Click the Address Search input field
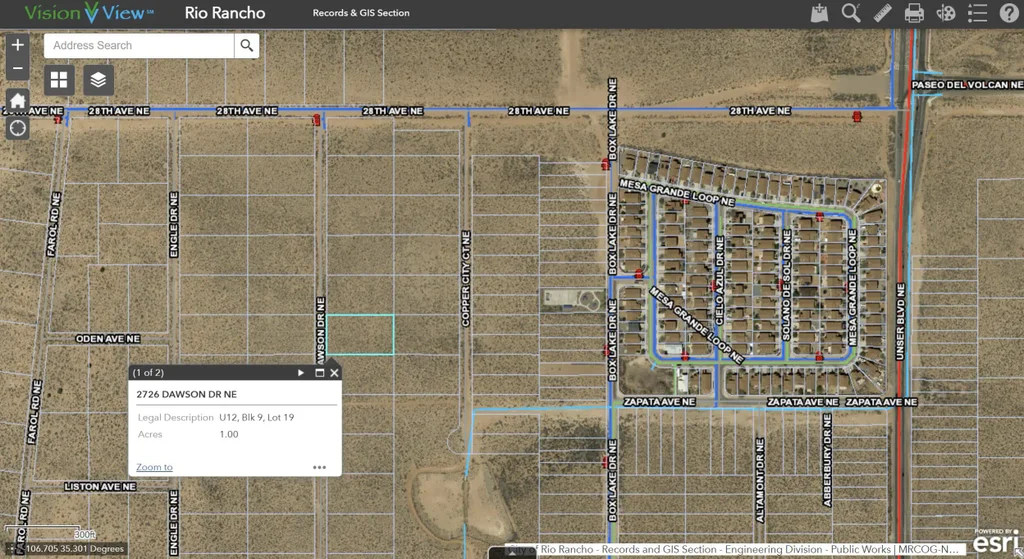 click(x=139, y=46)
